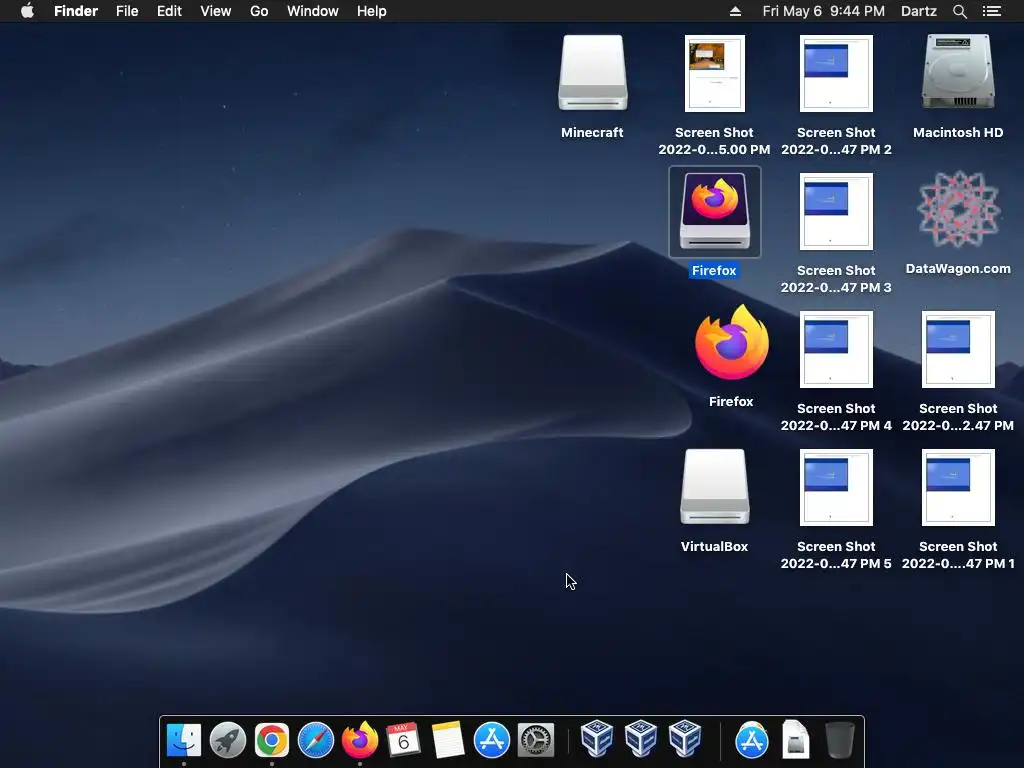Open the Notification Center list icon
This screenshot has height=768, width=1024.
(x=991, y=11)
